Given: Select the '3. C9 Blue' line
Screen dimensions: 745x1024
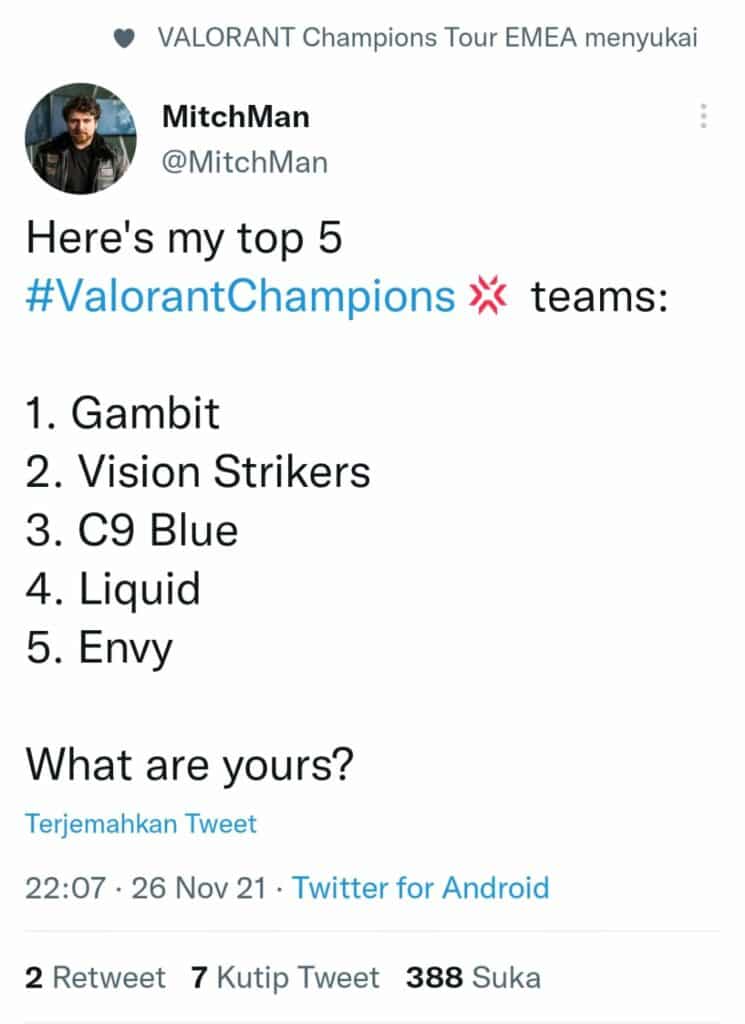Looking at the screenshot, I should 132,530.
